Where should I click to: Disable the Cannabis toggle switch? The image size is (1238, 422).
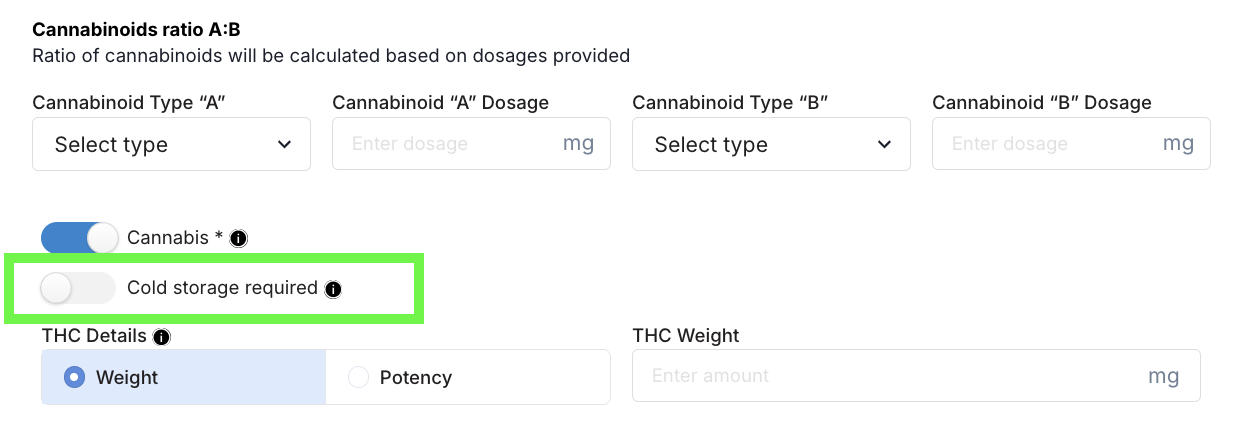tap(79, 239)
